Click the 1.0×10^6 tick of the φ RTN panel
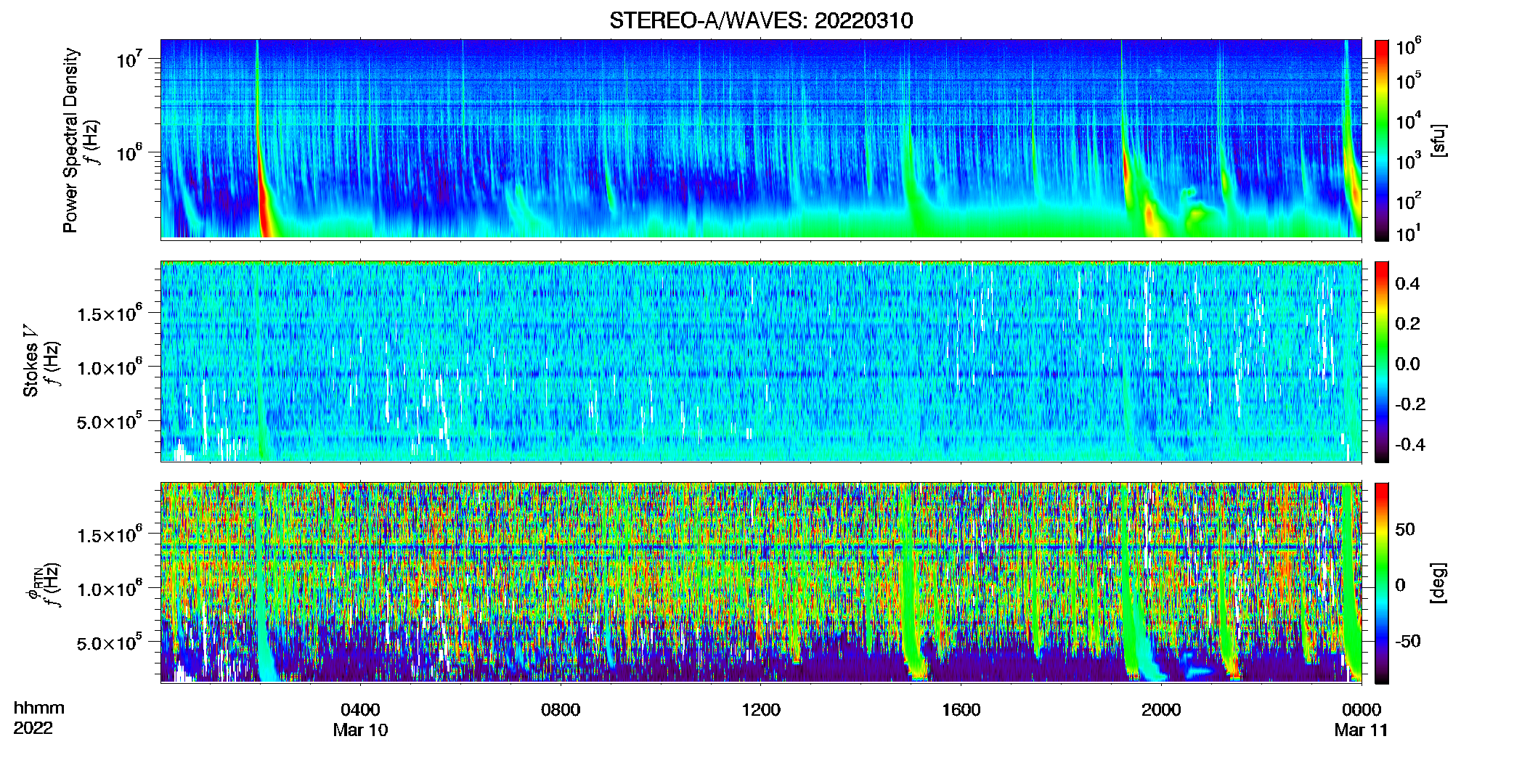The height and width of the screenshot is (784, 1522). (x=110, y=588)
